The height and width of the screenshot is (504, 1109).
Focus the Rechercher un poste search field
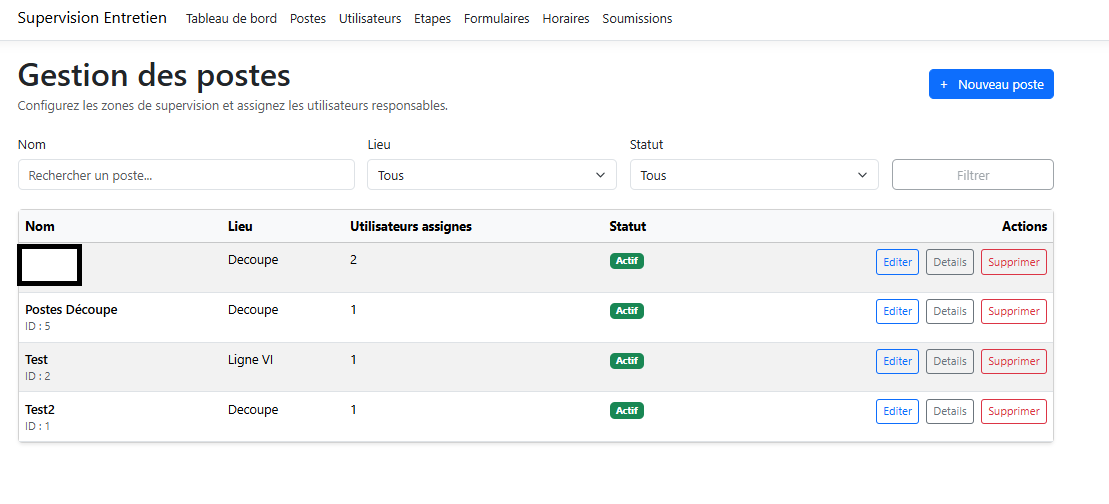(x=186, y=175)
